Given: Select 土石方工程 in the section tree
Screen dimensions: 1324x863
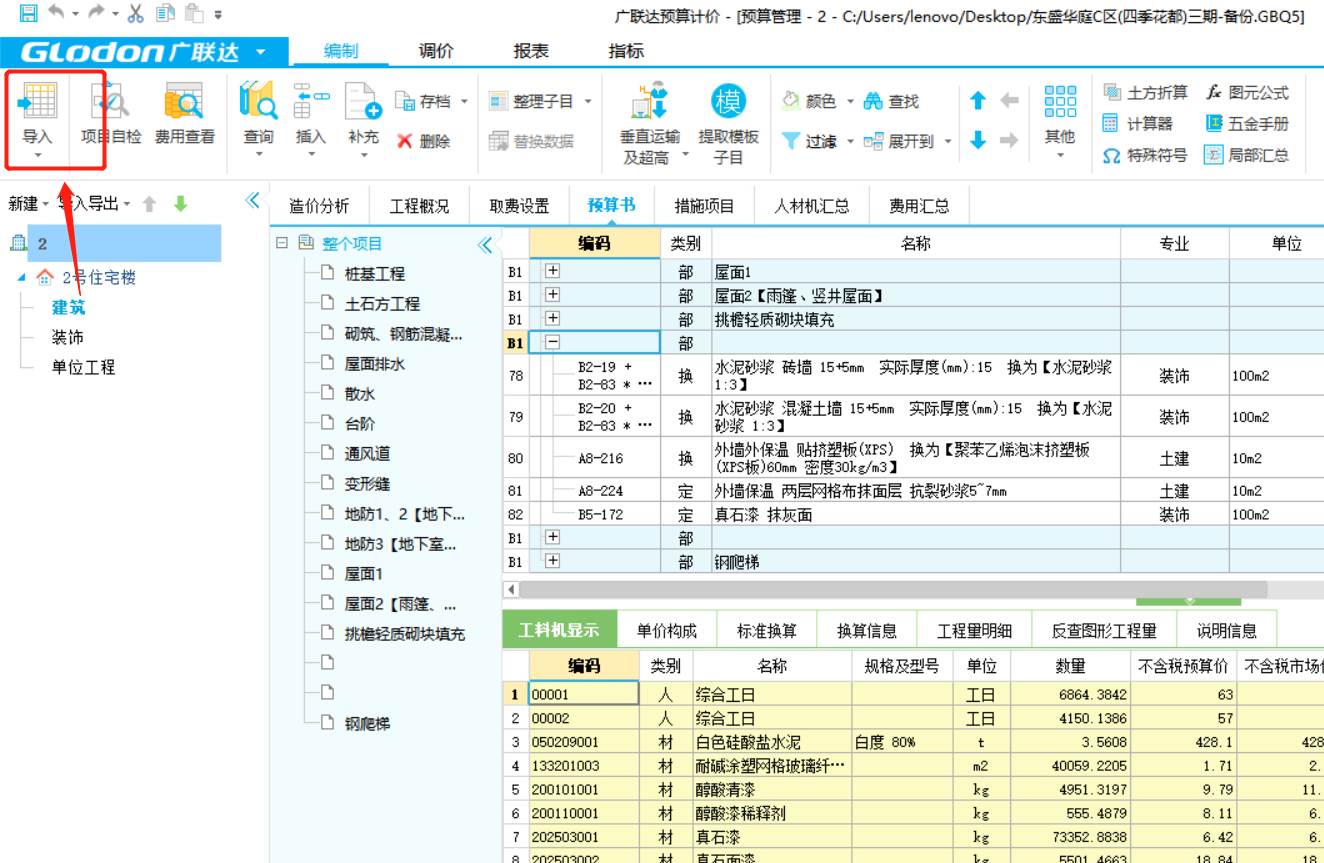Looking at the screenshot, I should coord(382,304).
